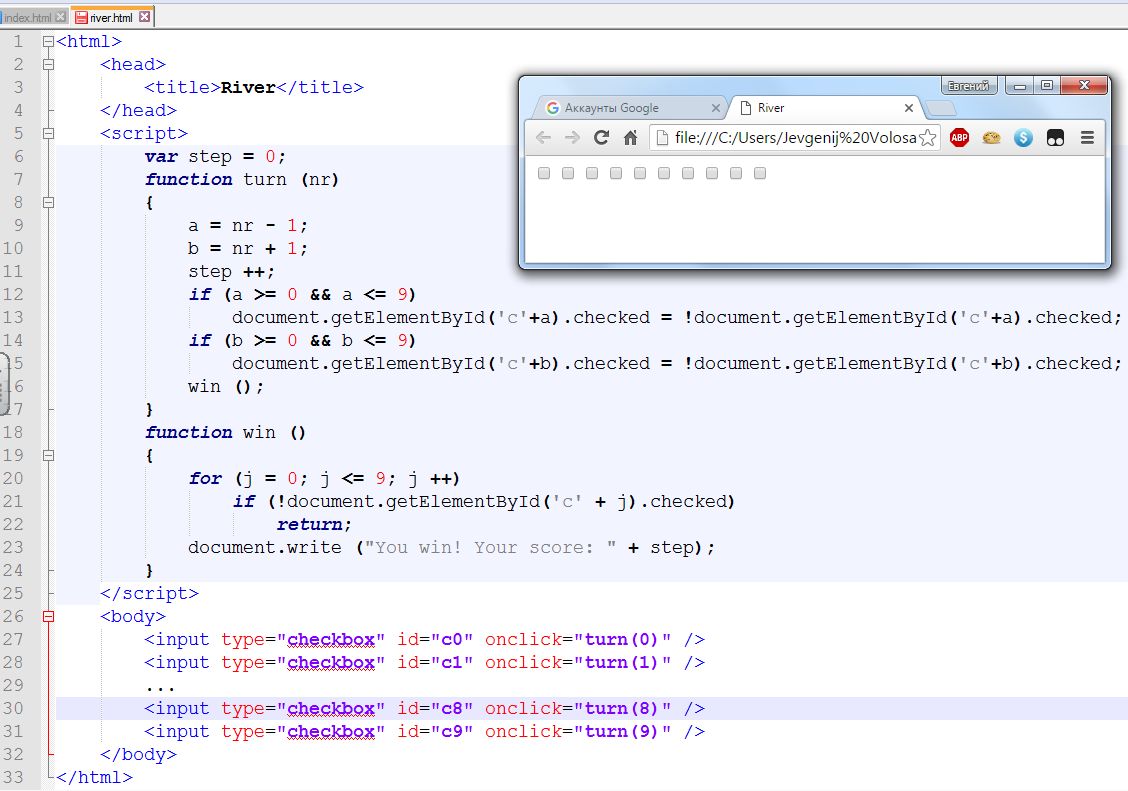Open the AdBlock Plus extension icon
Image resolution: width=1128 pixels, height=791 pixels.
pos(959,137)
